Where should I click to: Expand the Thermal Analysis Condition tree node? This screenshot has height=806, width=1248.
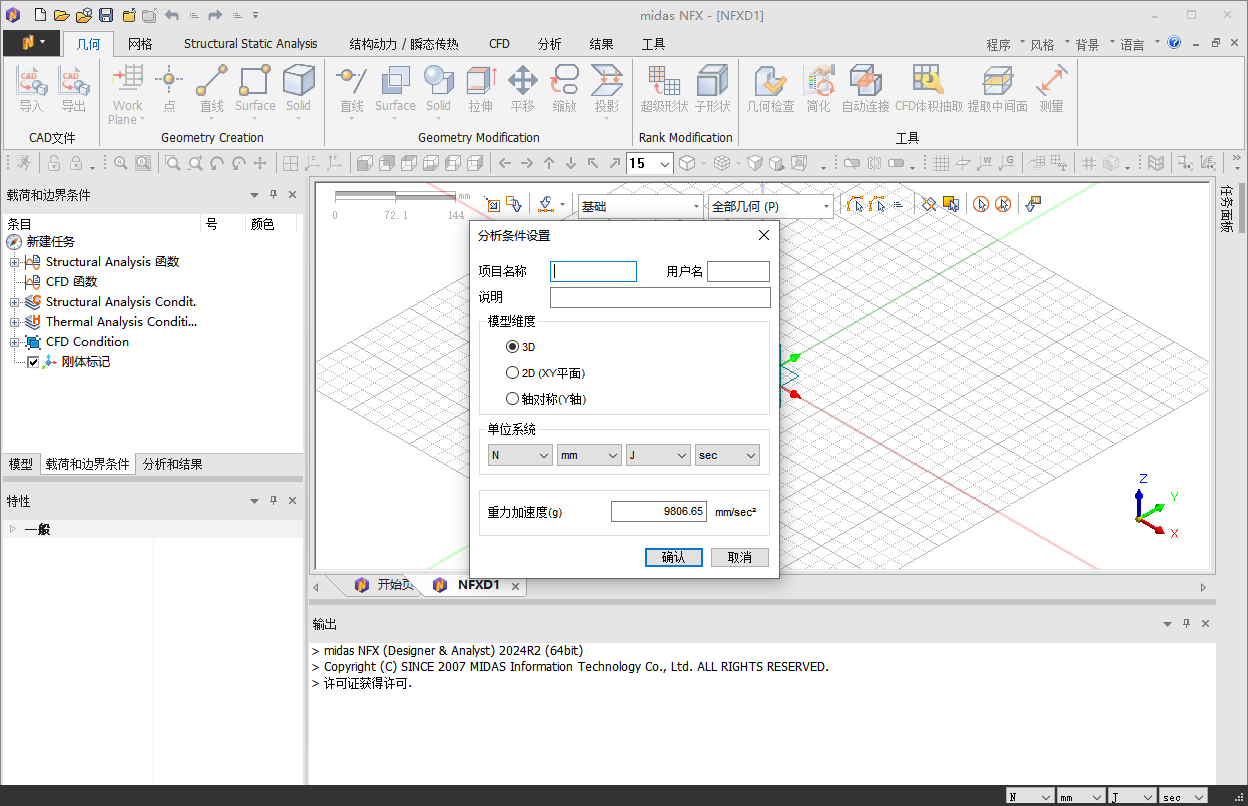[14, 322]
